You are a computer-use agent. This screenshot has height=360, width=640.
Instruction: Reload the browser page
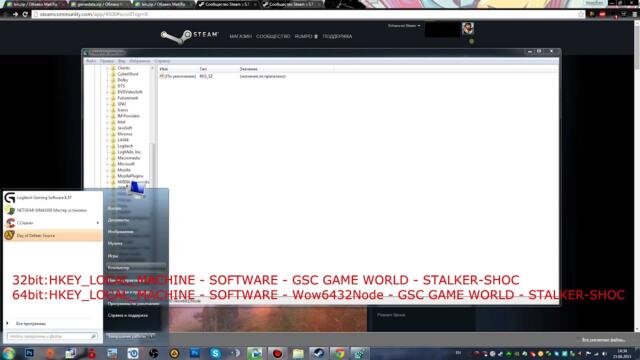25,14
